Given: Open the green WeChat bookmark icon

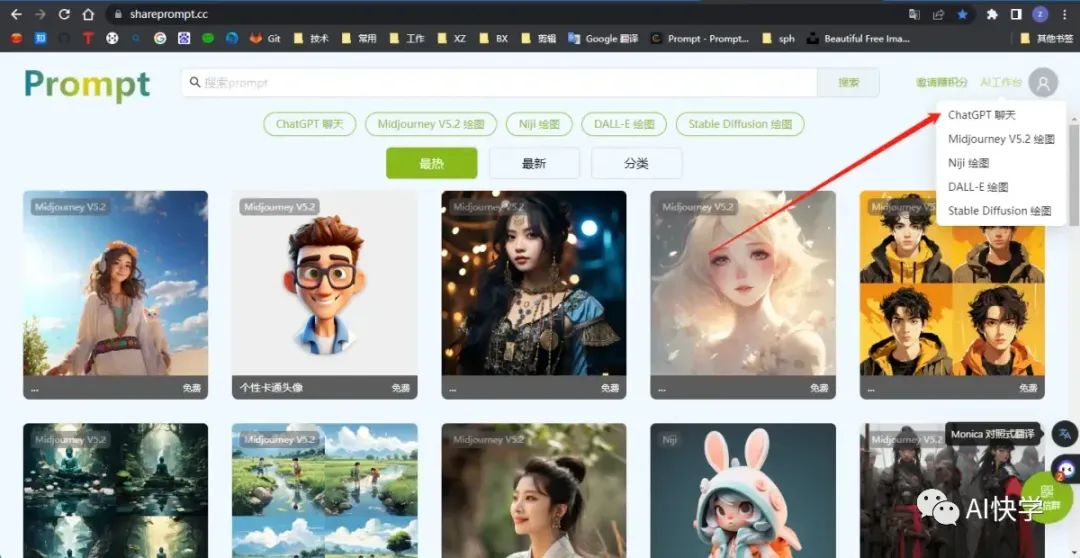Looking at the screenshot, I should 208,39.
